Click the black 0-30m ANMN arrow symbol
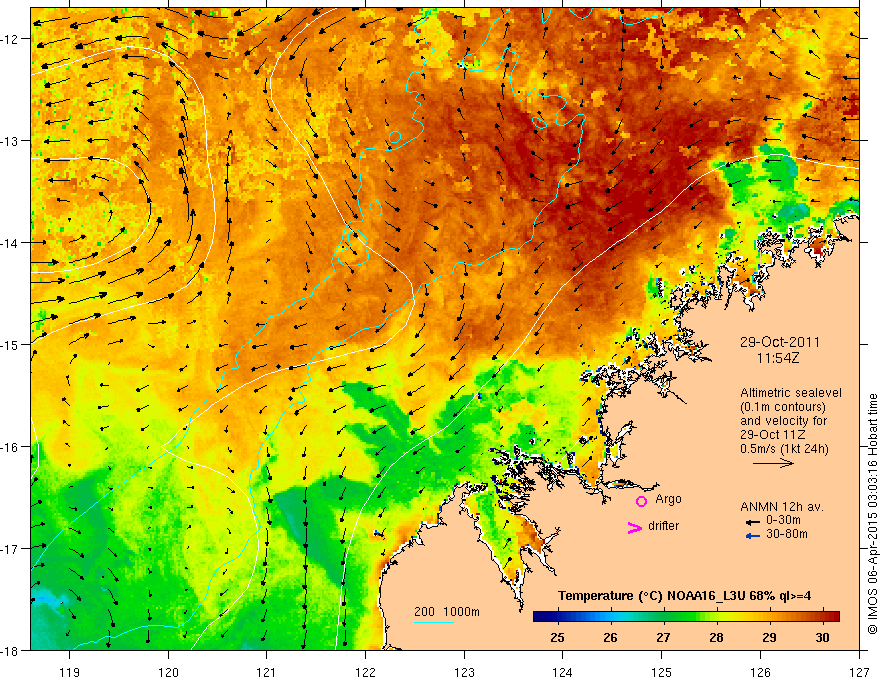 [752, 522]
